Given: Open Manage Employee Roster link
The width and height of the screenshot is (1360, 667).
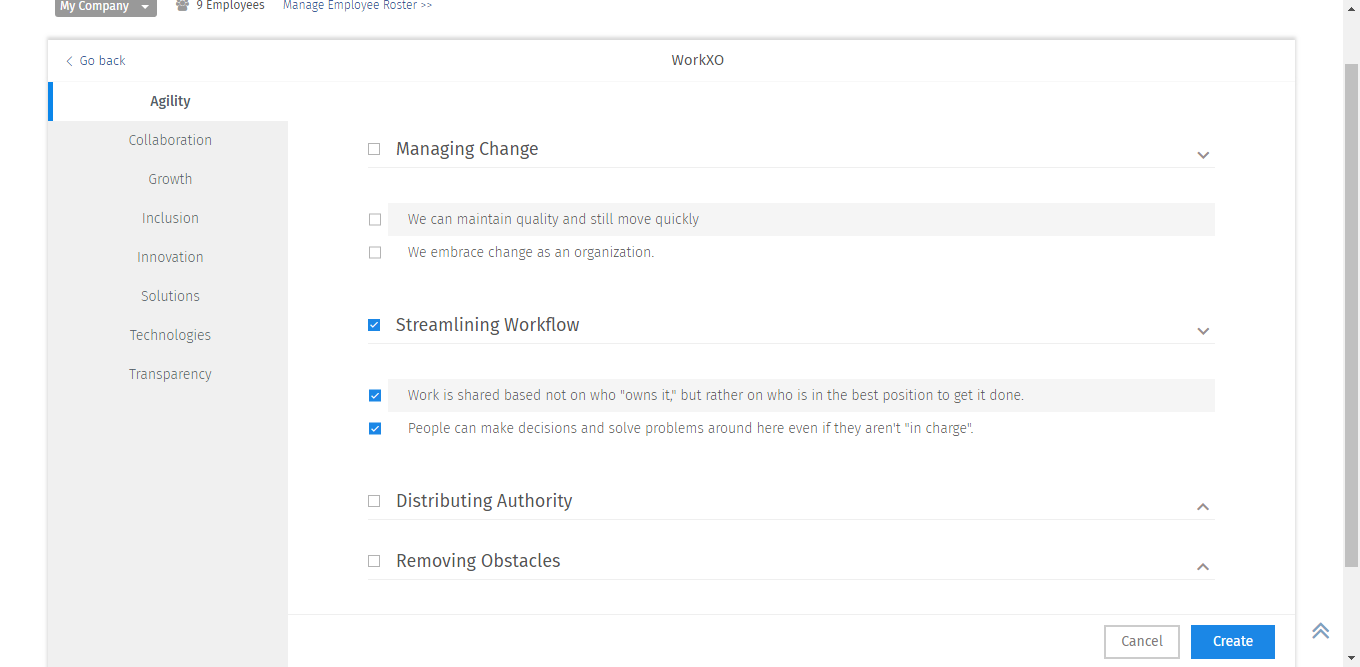Looking at the screenshot, I should (x=357, y=6).
